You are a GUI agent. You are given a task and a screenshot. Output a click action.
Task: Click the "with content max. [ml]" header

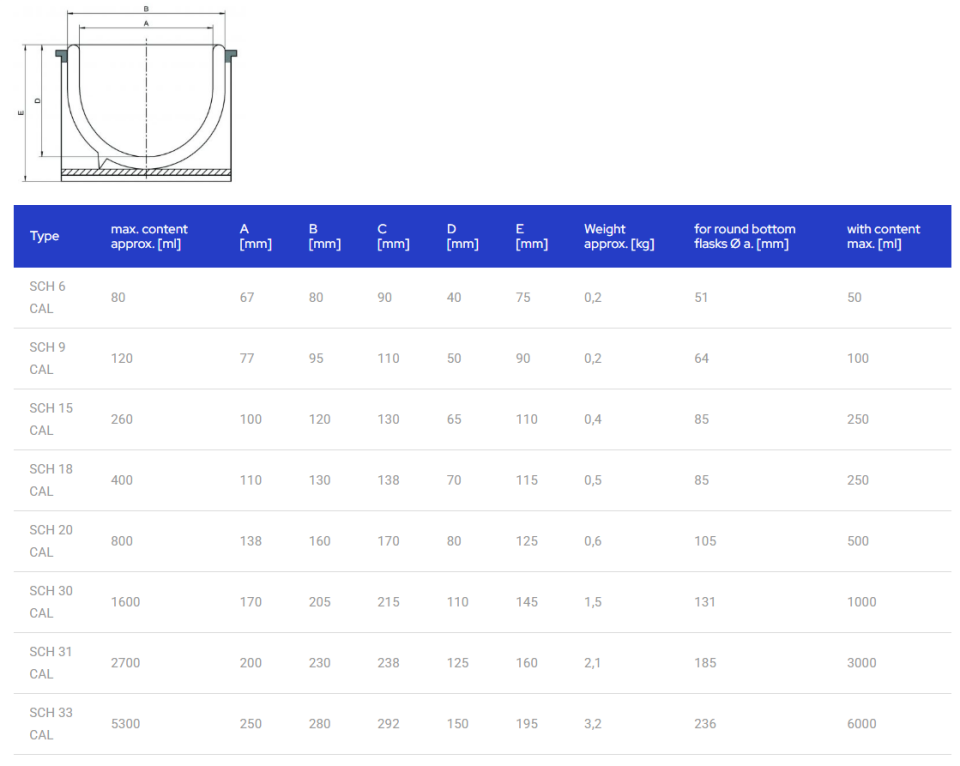pyautogui.click(x=883, y=236)
